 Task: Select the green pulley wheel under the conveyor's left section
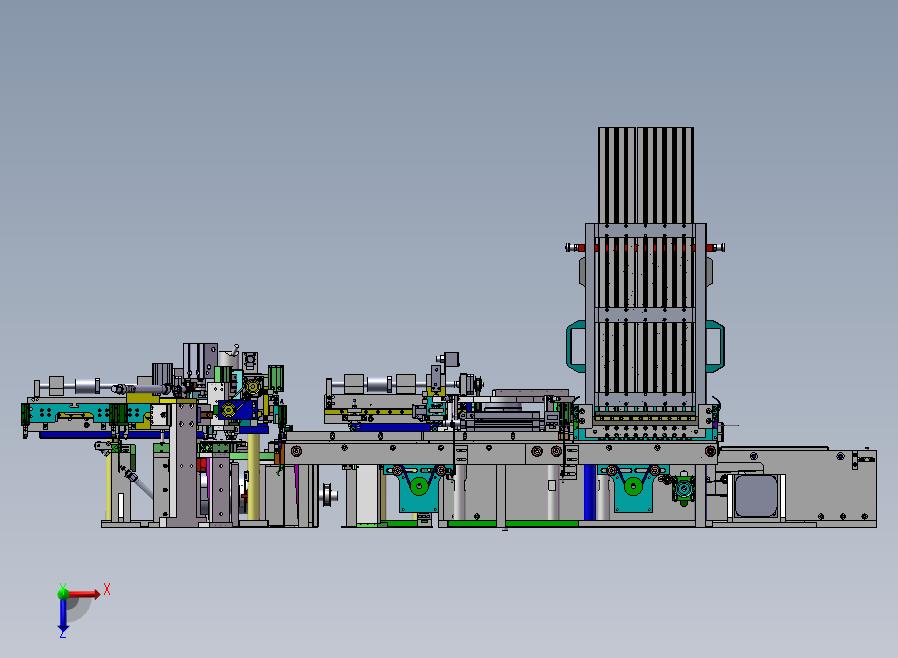pos(419,487)
